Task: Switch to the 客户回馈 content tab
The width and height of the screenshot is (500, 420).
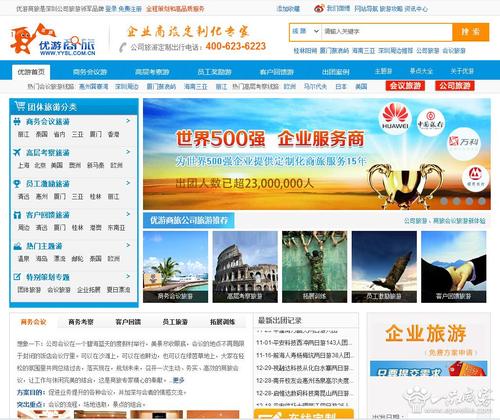Action: coord(128,322)
